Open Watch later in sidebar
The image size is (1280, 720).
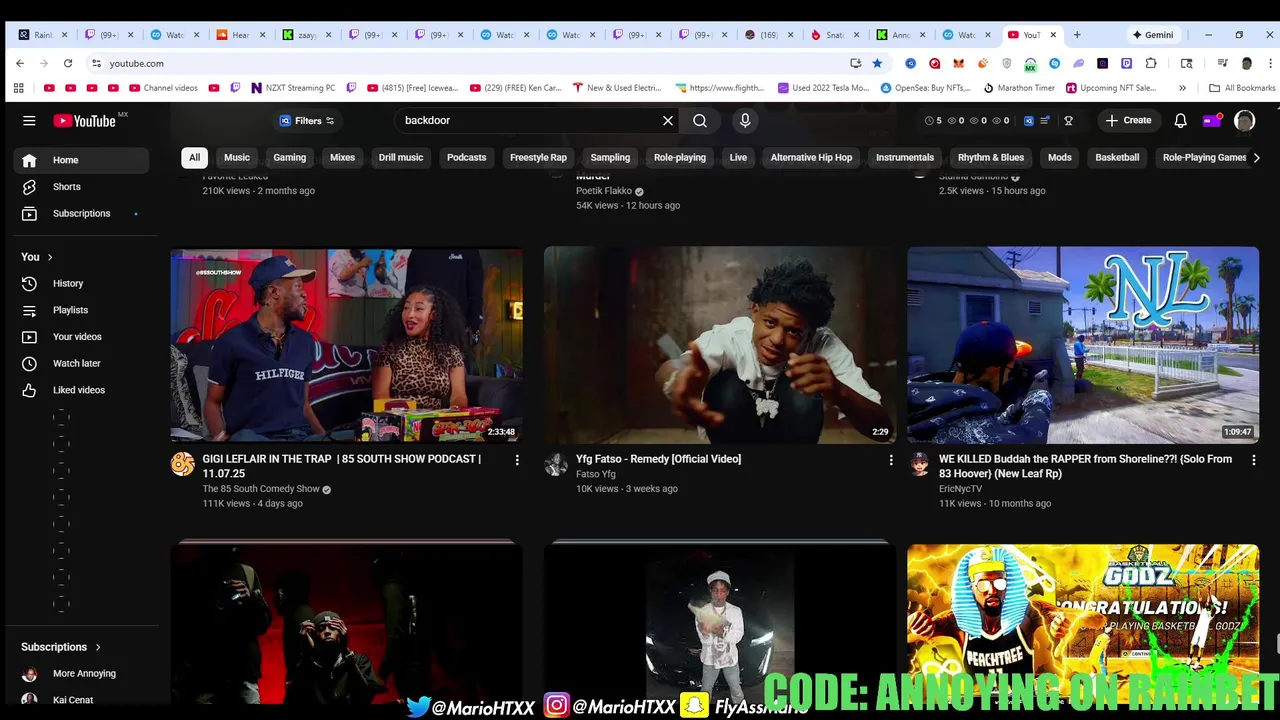82,363
